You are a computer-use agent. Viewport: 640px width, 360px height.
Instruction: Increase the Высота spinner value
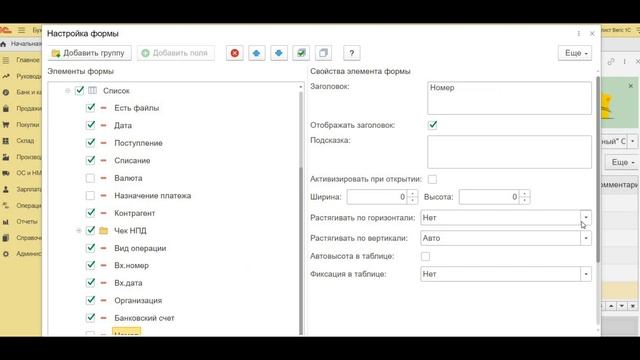pos(524,193)
